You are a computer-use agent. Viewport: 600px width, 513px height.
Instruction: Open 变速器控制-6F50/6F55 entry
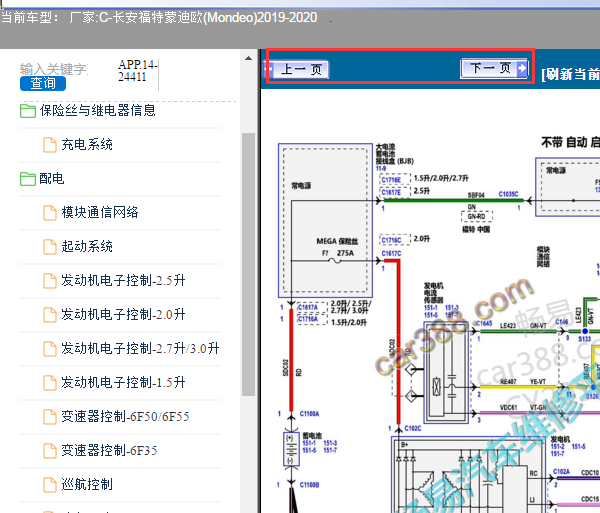click(126, 417)
